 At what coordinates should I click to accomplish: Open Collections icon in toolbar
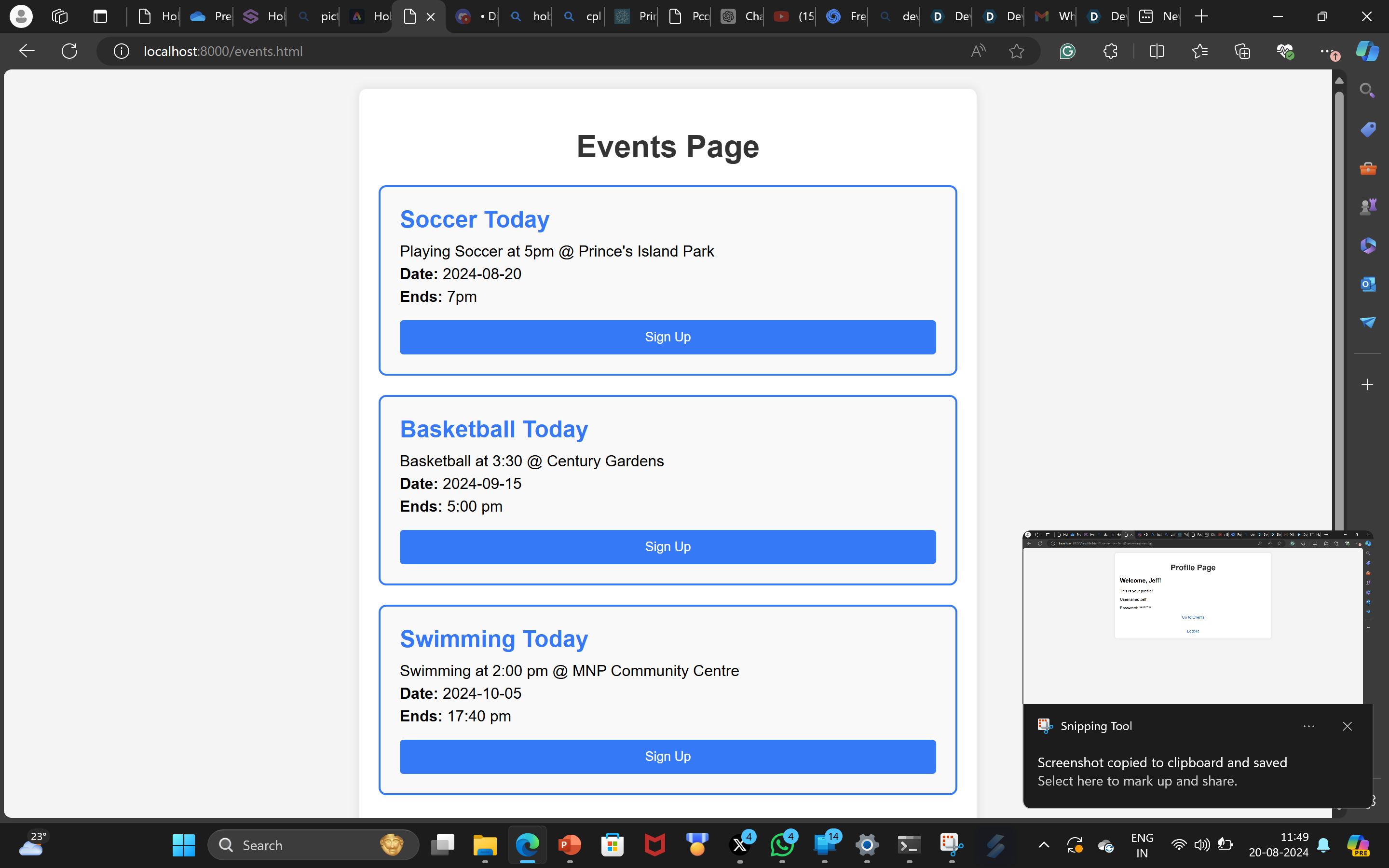click(x=1242, y=51)
